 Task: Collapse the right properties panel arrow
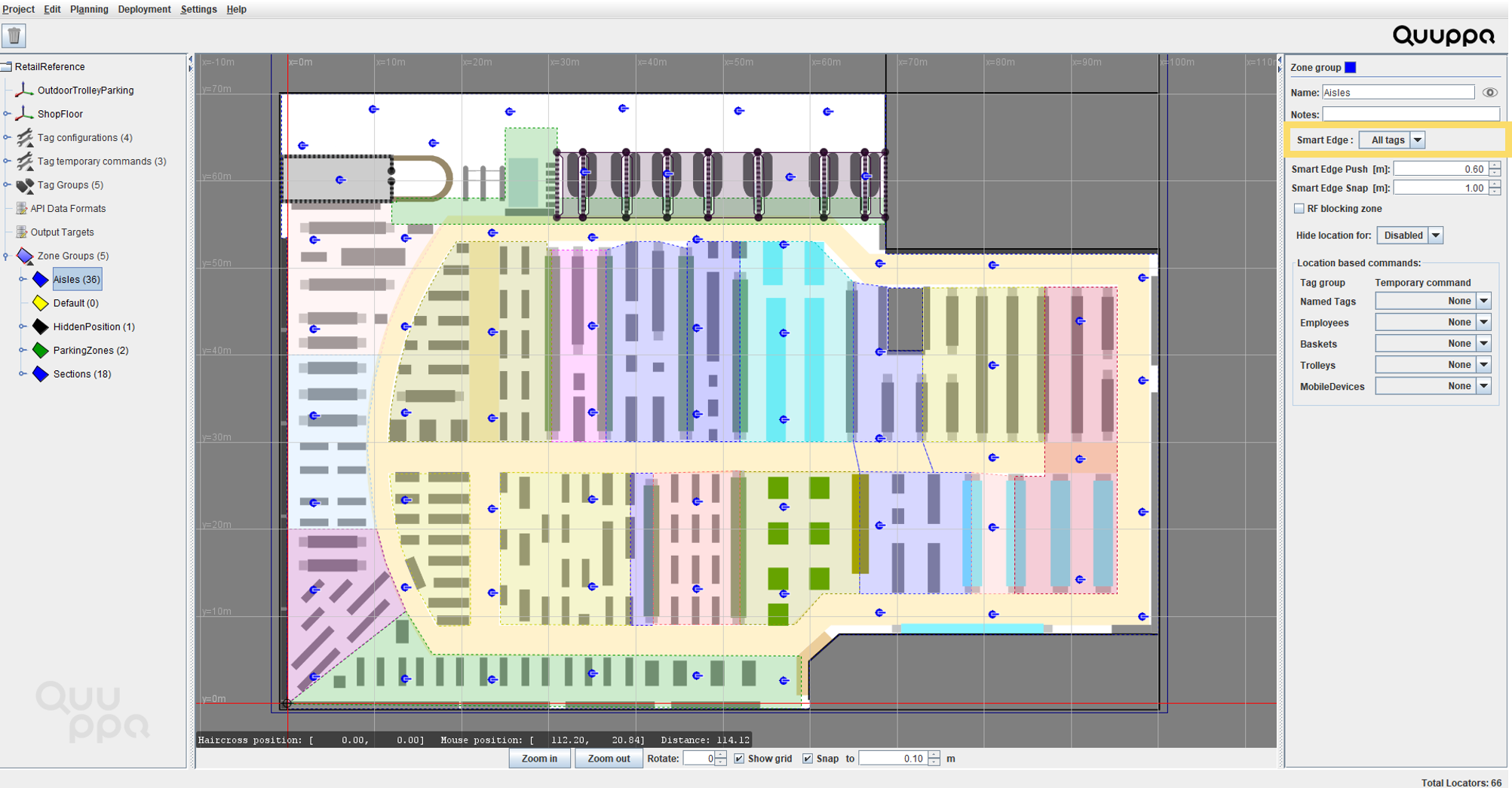coord(1280,69)
